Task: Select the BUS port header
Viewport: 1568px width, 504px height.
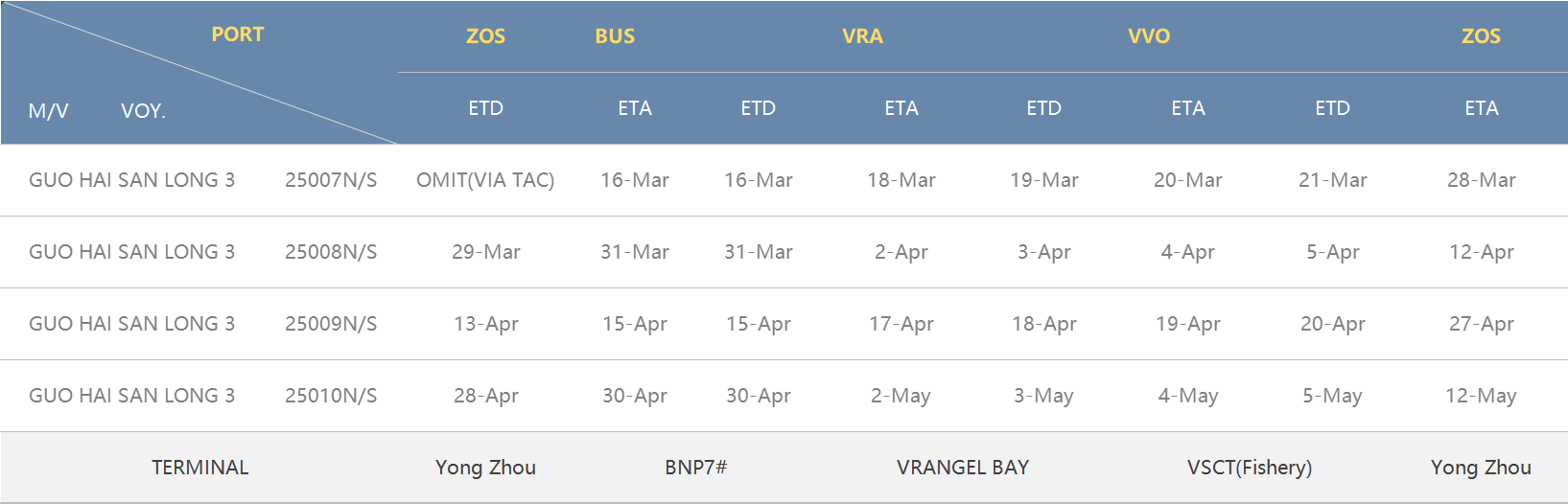Action: coord(615,36)
